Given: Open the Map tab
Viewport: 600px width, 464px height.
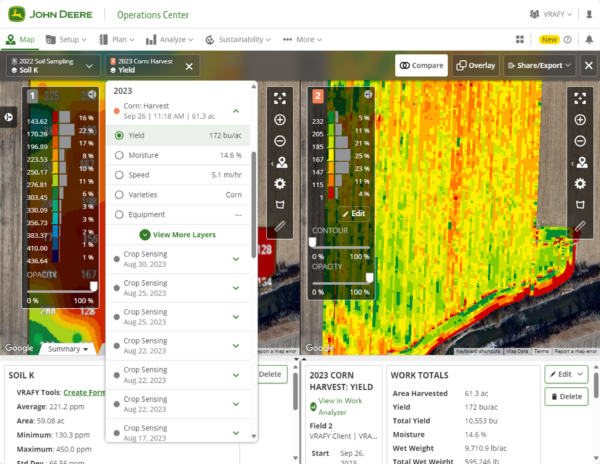Looking at the screenshot, I should 20,39.
